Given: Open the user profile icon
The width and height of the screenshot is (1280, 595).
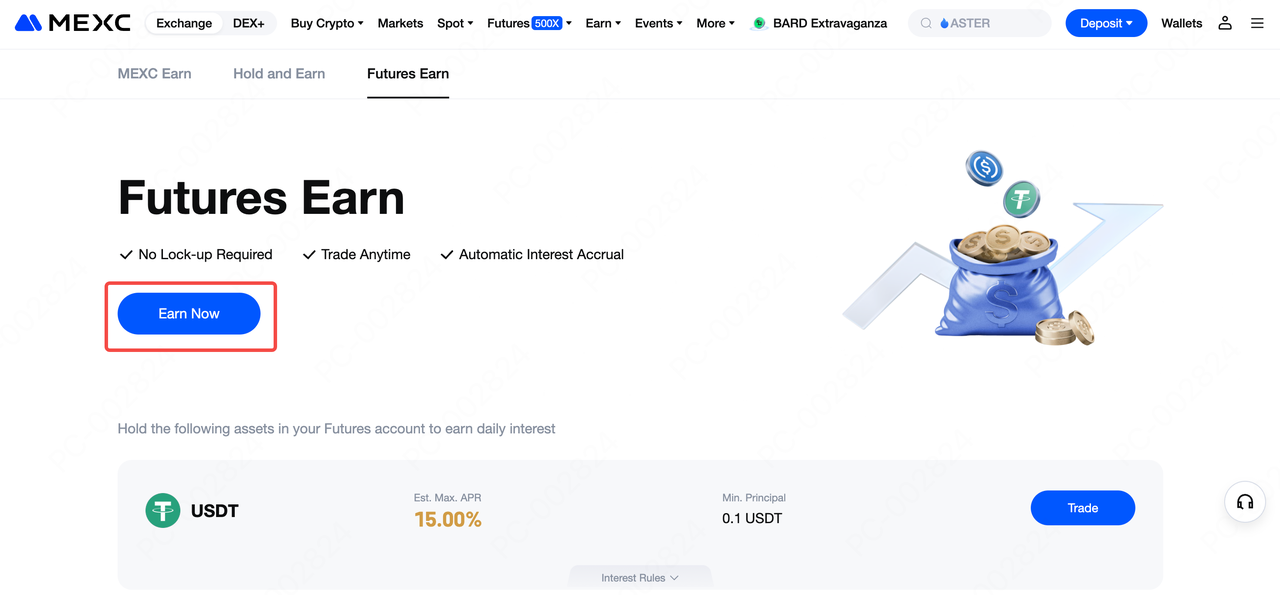Looking at the screenshot, I should (1225, 23).
